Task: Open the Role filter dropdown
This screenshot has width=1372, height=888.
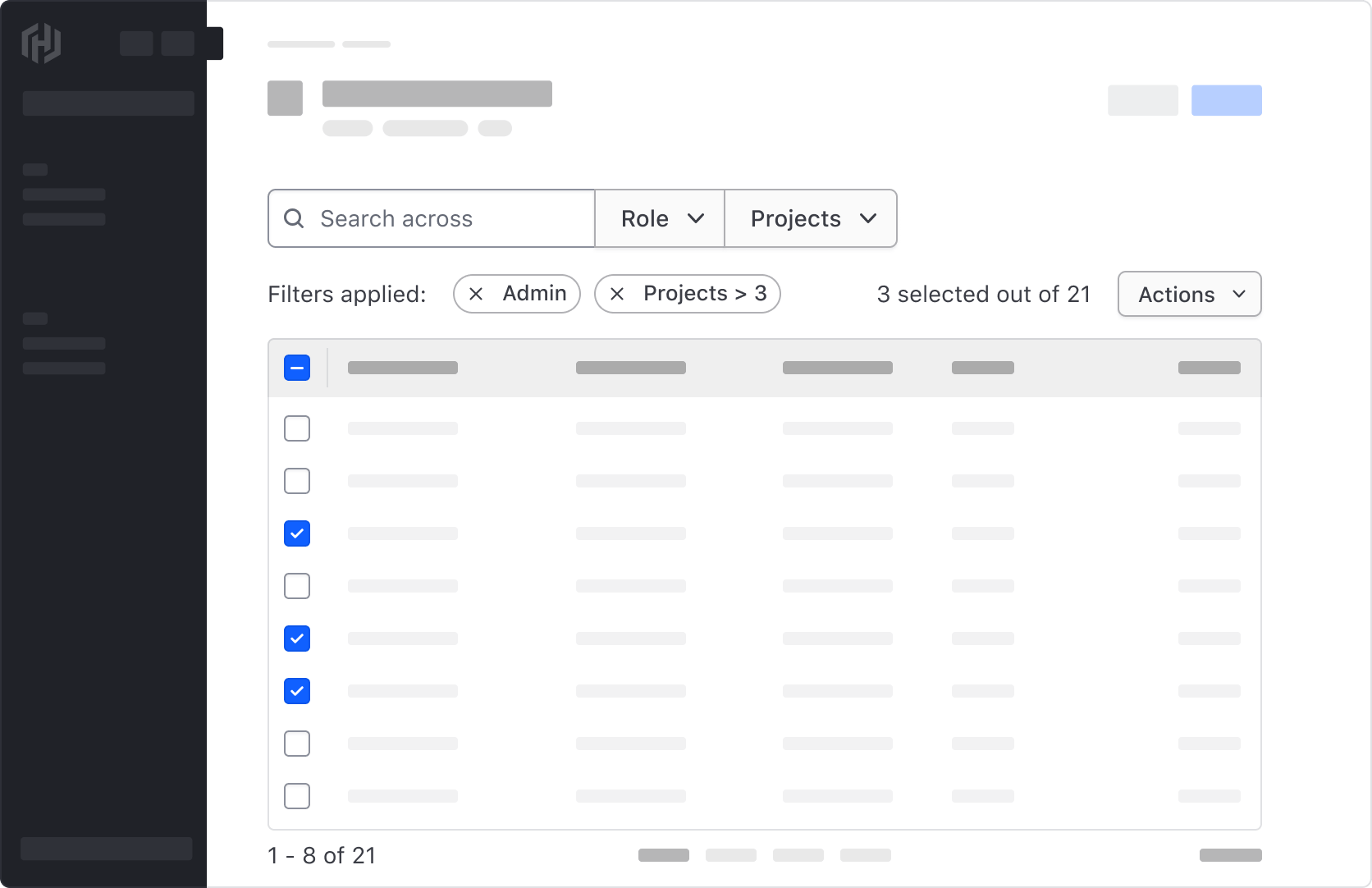Action: (x=660, y=218)
